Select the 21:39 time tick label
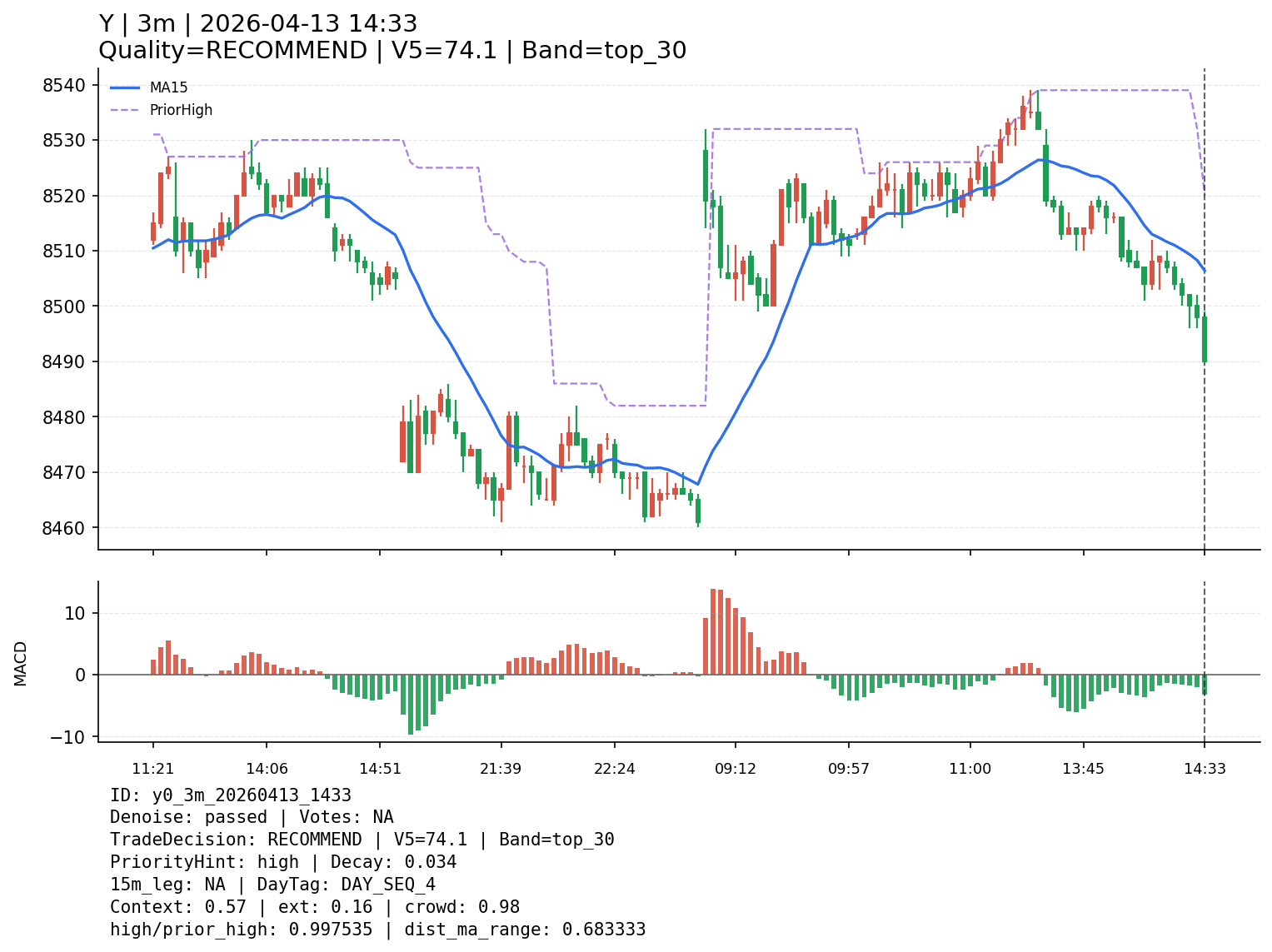This screenshot has height=952, width=1272. [x=501, y=769]
